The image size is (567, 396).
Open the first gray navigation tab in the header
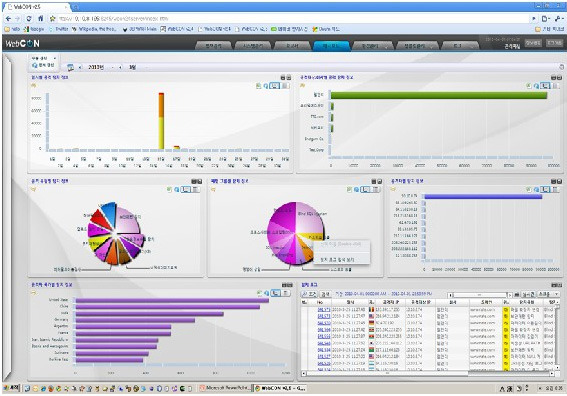pos(214,46)
